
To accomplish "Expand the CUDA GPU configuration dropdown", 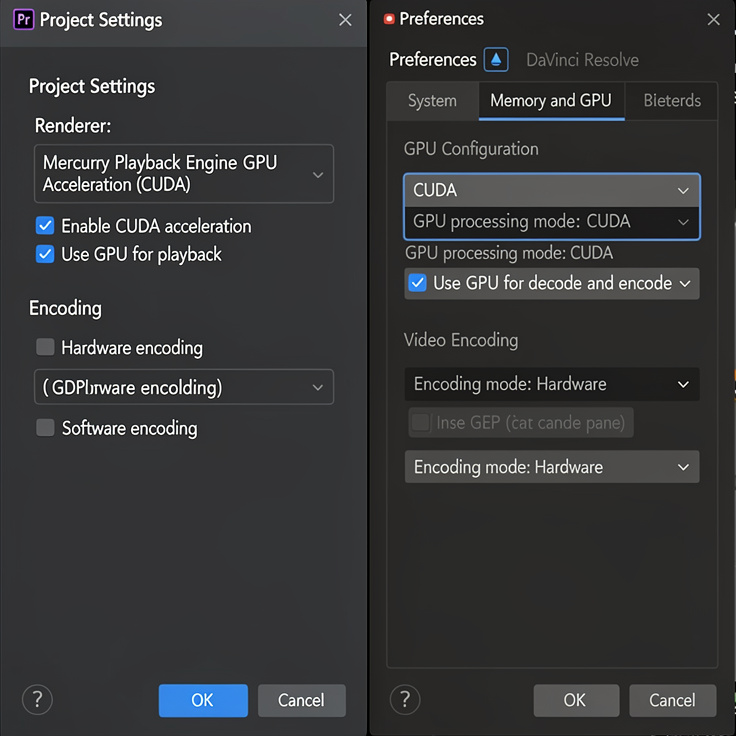I will pos(551,190).
